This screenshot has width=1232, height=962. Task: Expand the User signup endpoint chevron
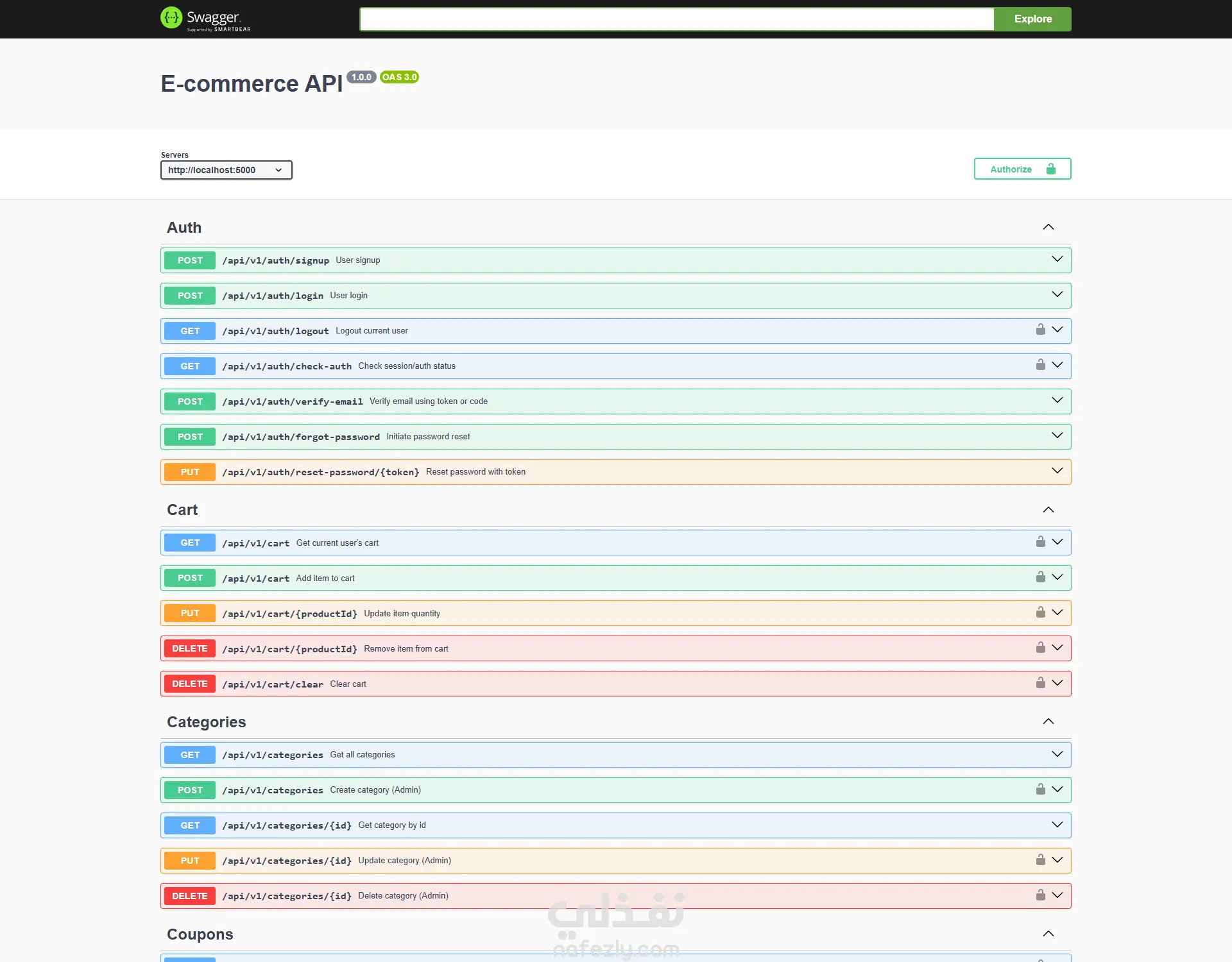point(1057,259)
